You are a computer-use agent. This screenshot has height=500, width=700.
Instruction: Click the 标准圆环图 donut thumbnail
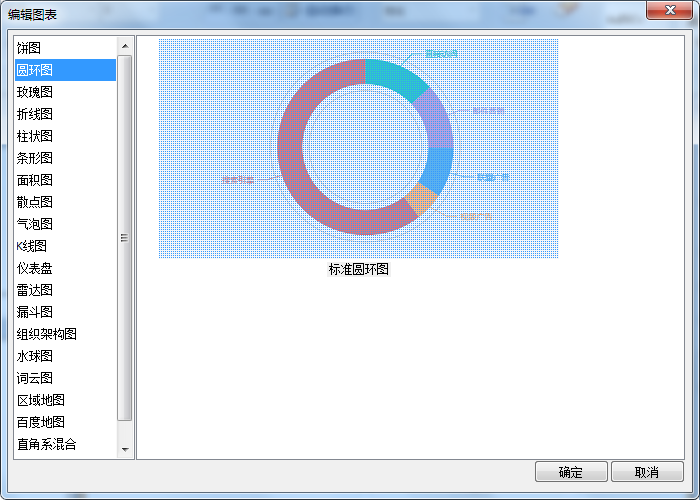point(358,148)
